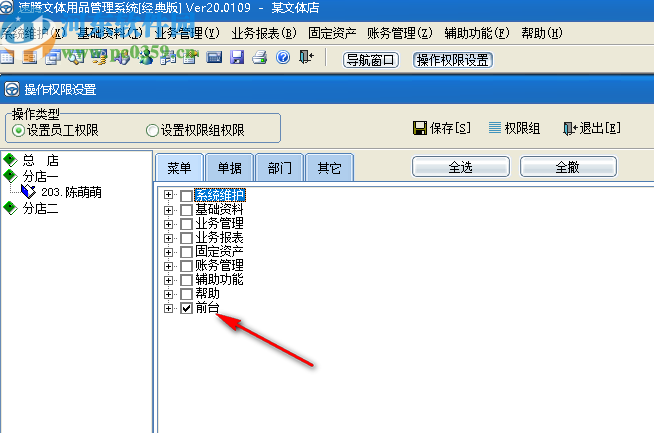Select employee 203.陈萌萌 in the tree
The height and width of the screenshot is (433, 654).
71,192
